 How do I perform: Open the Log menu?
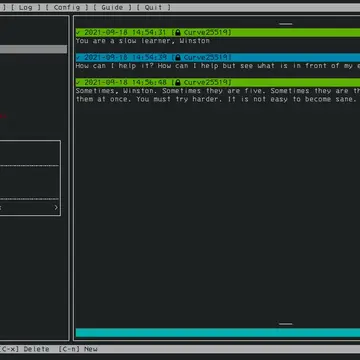25,7
